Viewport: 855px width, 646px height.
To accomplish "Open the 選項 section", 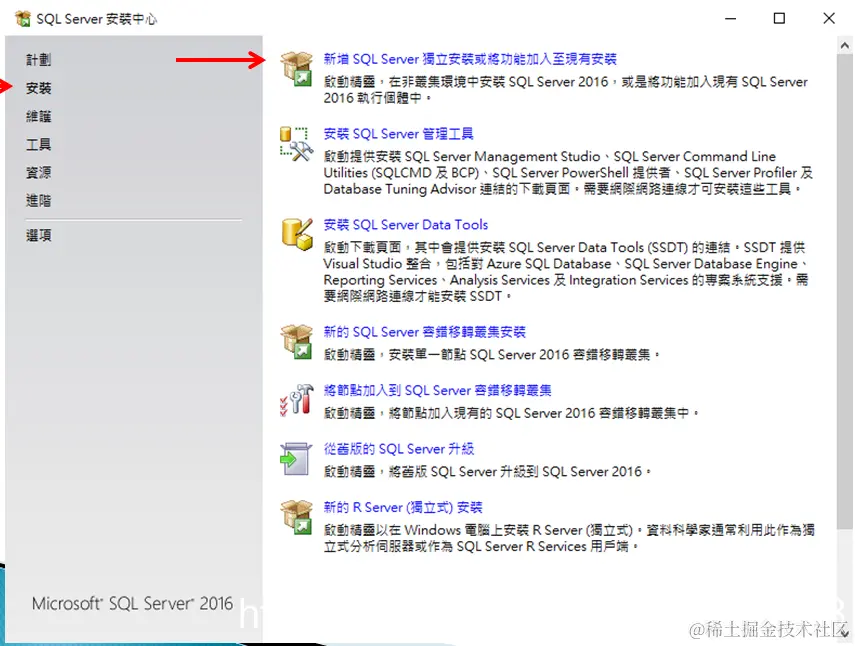I will point(38,235).
